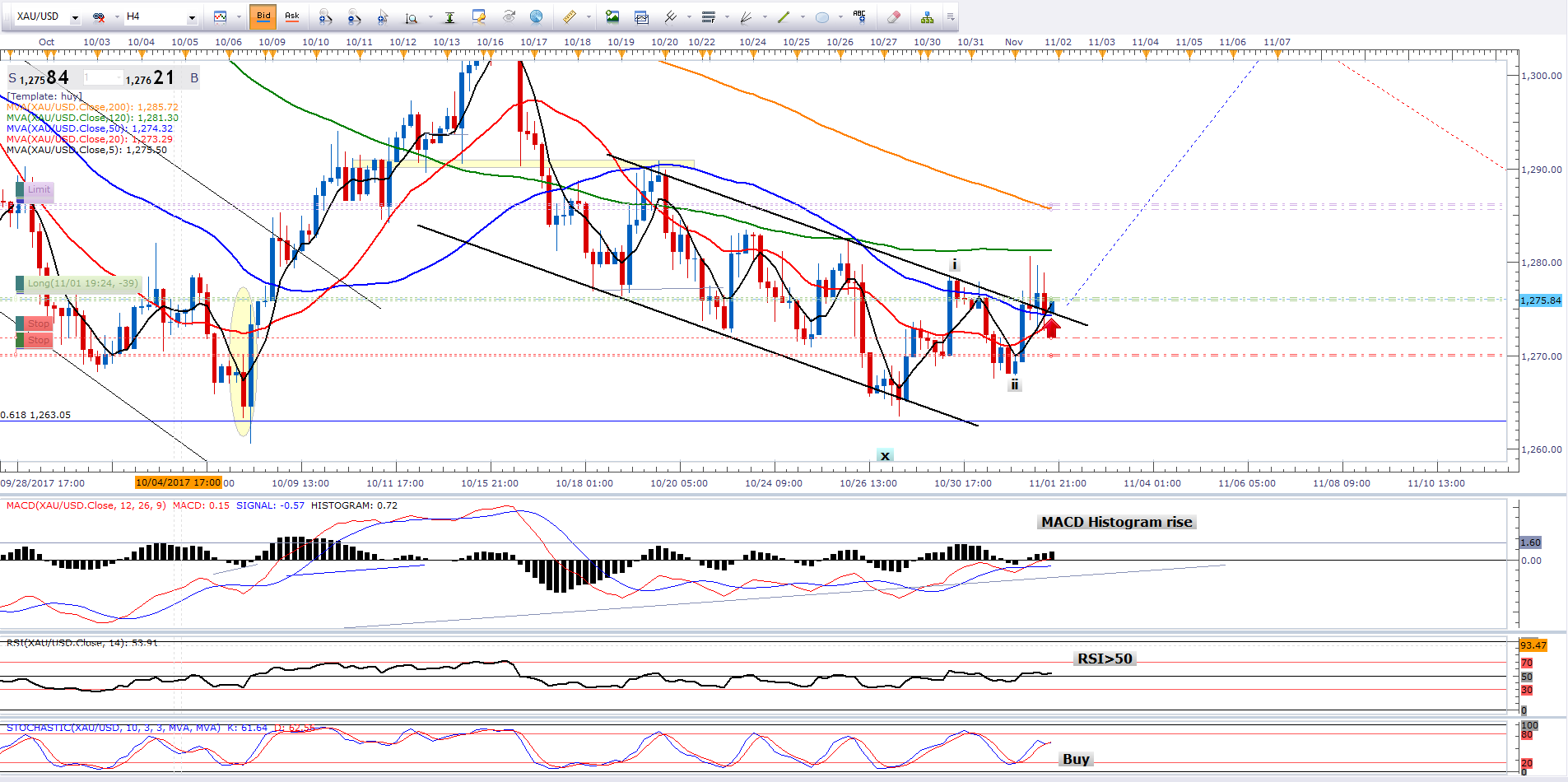Viewport: 1568px width, 782px height.
Task: Click the Limit order label on chart
Action: [38, 189]
